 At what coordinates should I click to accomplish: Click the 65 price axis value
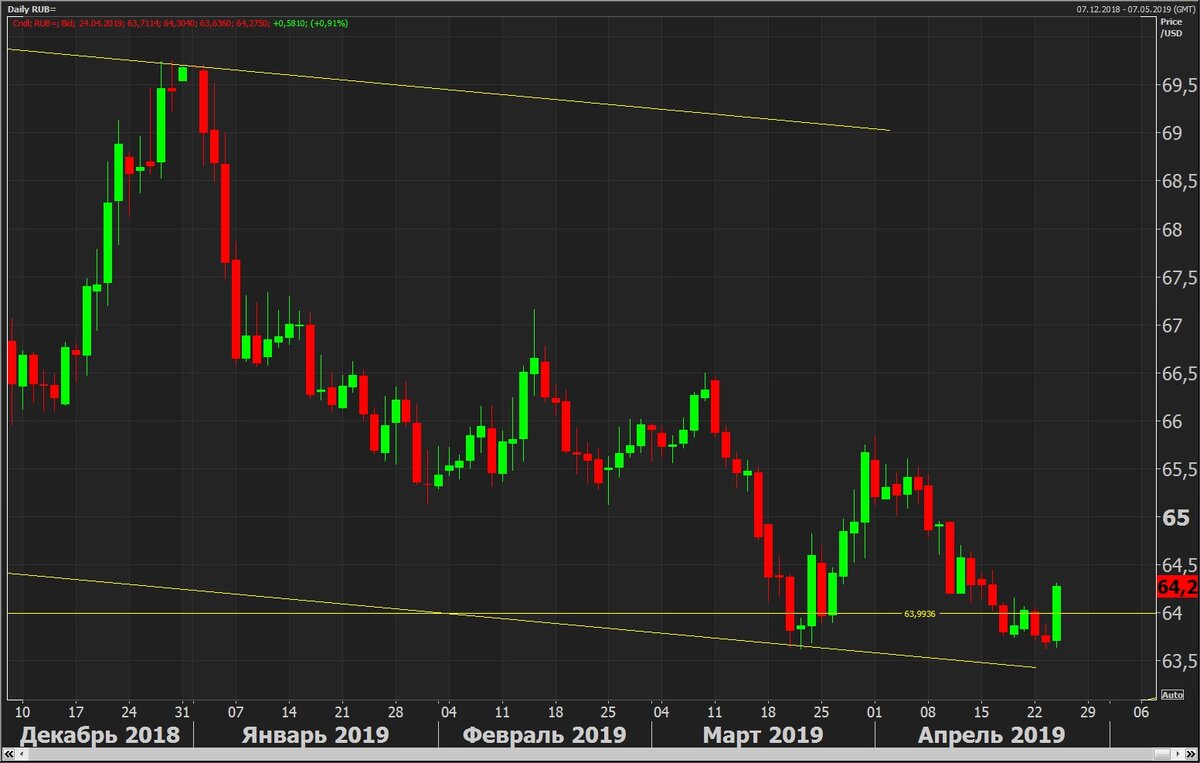pyautogui.click(x=1175, y=518)
